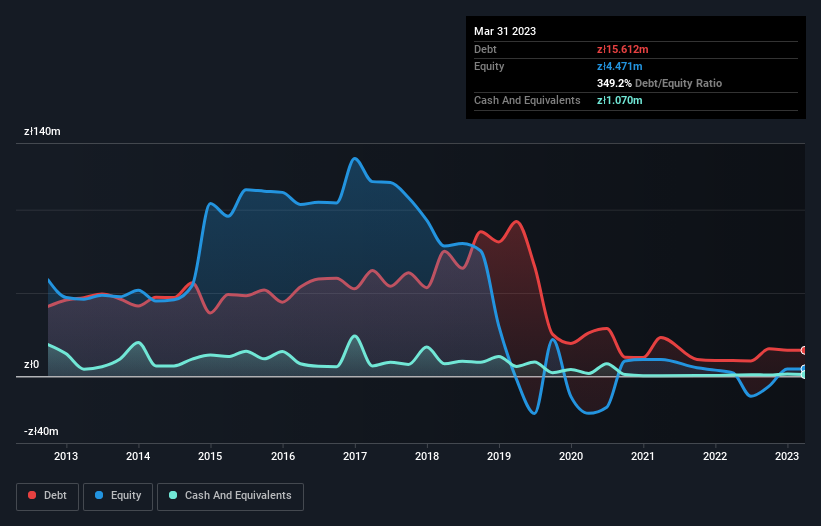
Task: Click the Equity value zł4.471m in the tooltip
Action: point(619,66)
